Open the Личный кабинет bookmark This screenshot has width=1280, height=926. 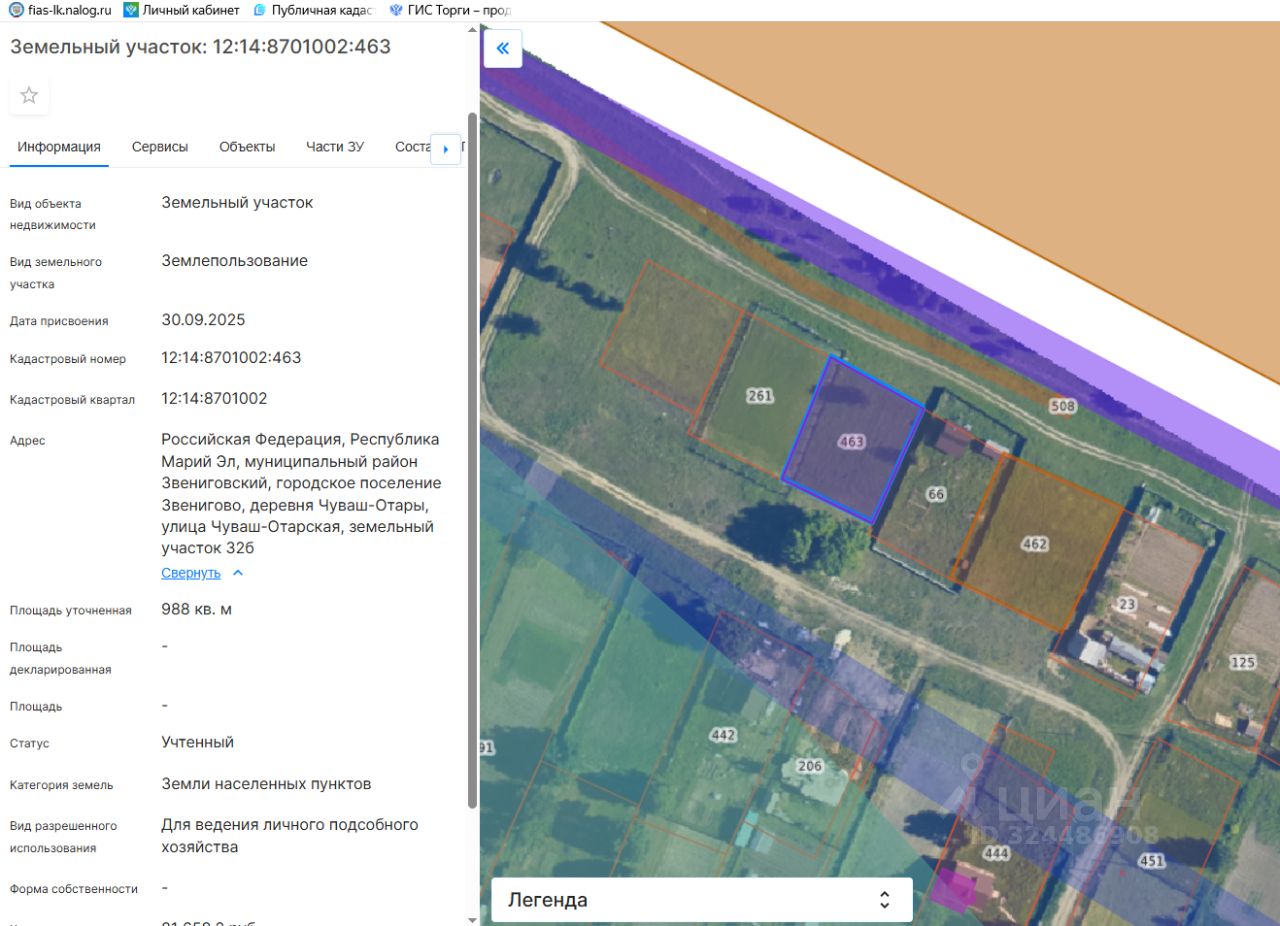(x=181, y=10)
